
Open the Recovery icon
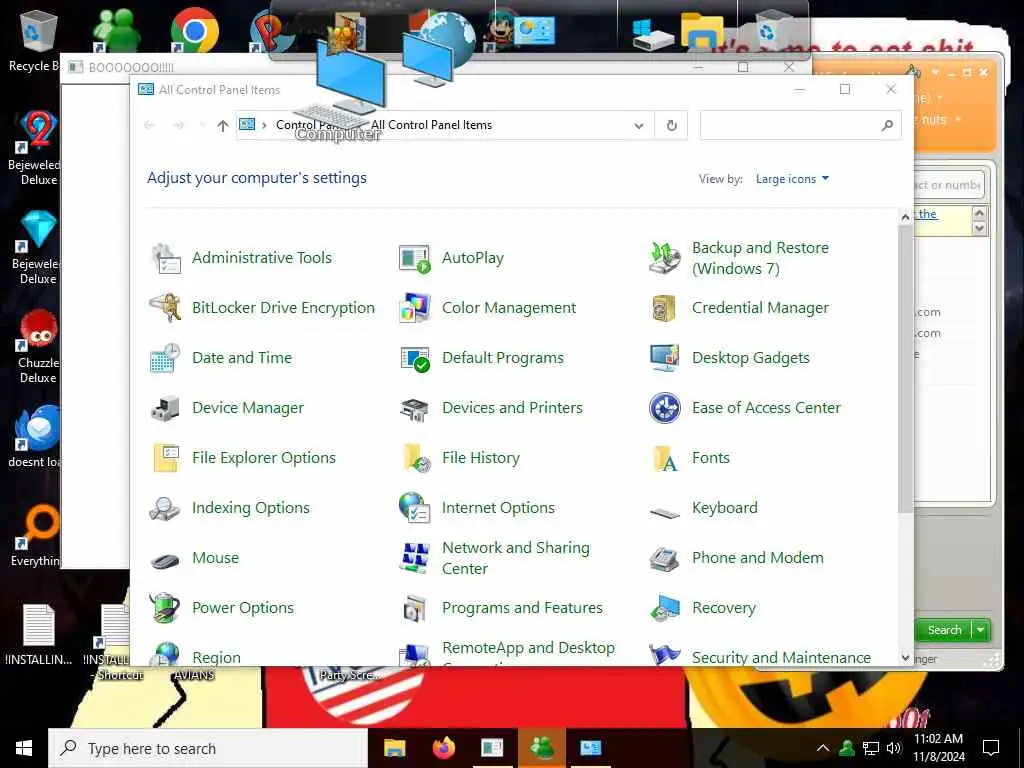(x=665, y=608)
